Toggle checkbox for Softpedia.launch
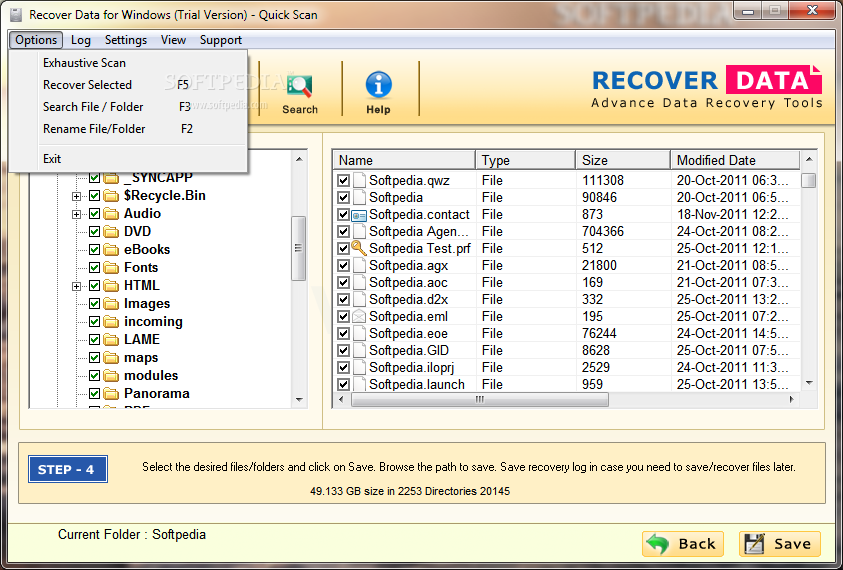Viewport: 843px width, 570px height. 343,384
